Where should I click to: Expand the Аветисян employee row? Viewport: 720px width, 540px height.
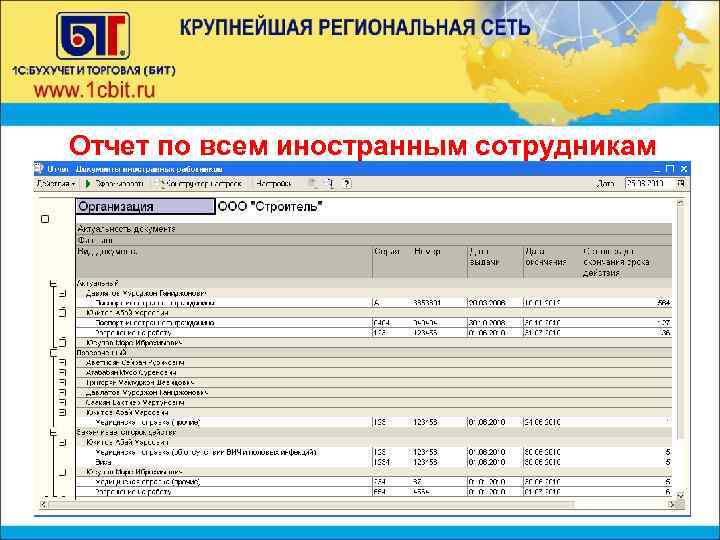tap(63, 363)
